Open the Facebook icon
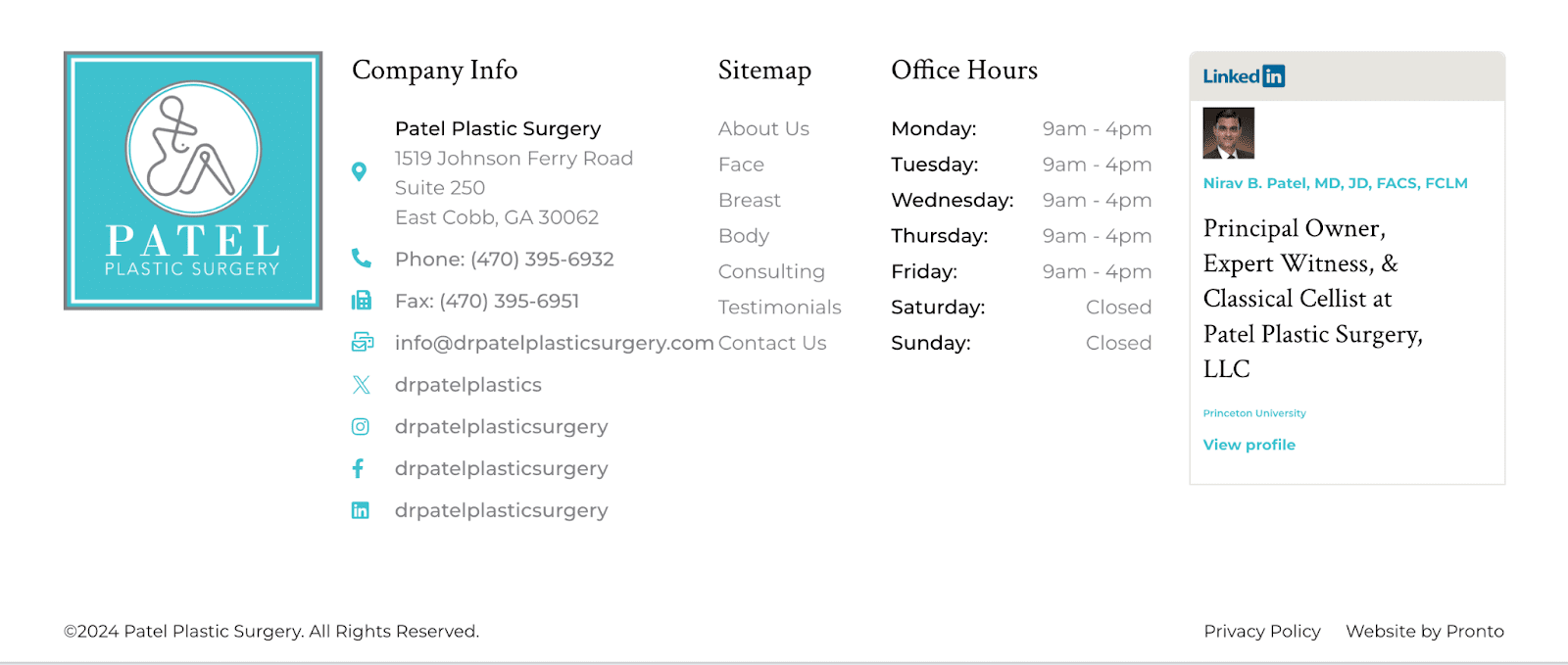 359,469
